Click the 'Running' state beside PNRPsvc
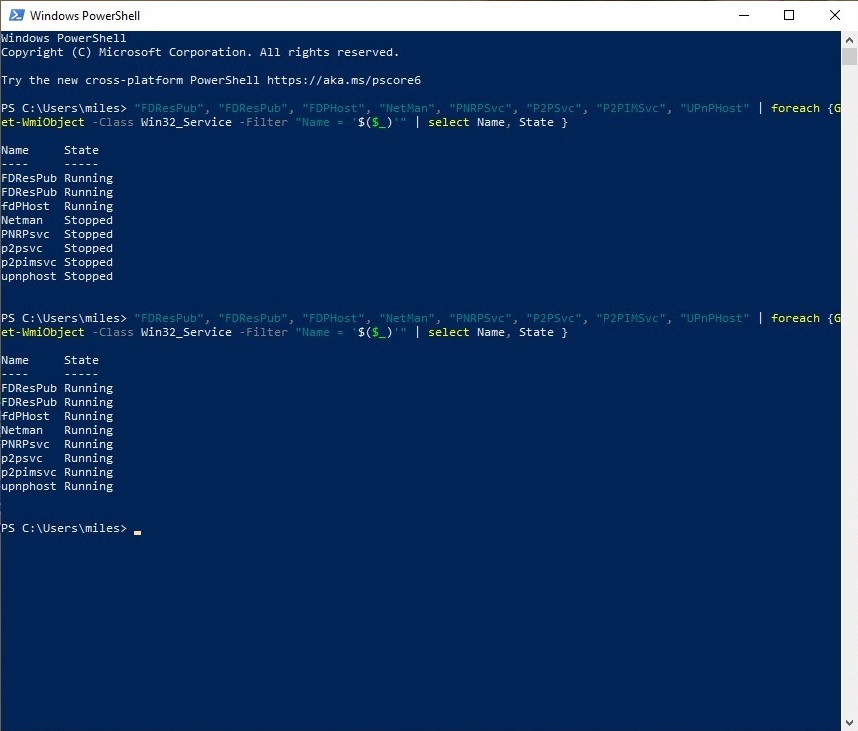 pos(88,444)
